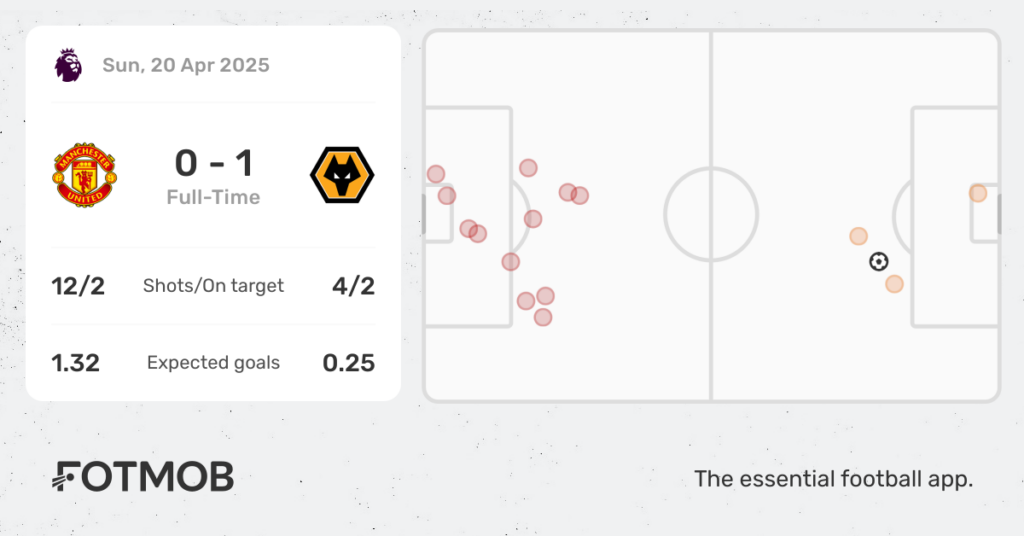This screenshot has width=1024, height=536.
Task: Select the Shots/On target stat row label
Action: (x=213, y=285)
